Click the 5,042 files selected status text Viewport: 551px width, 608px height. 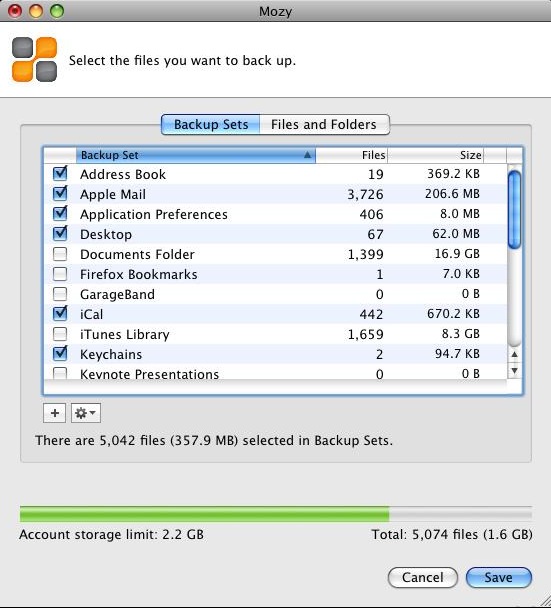pos(214,441)
